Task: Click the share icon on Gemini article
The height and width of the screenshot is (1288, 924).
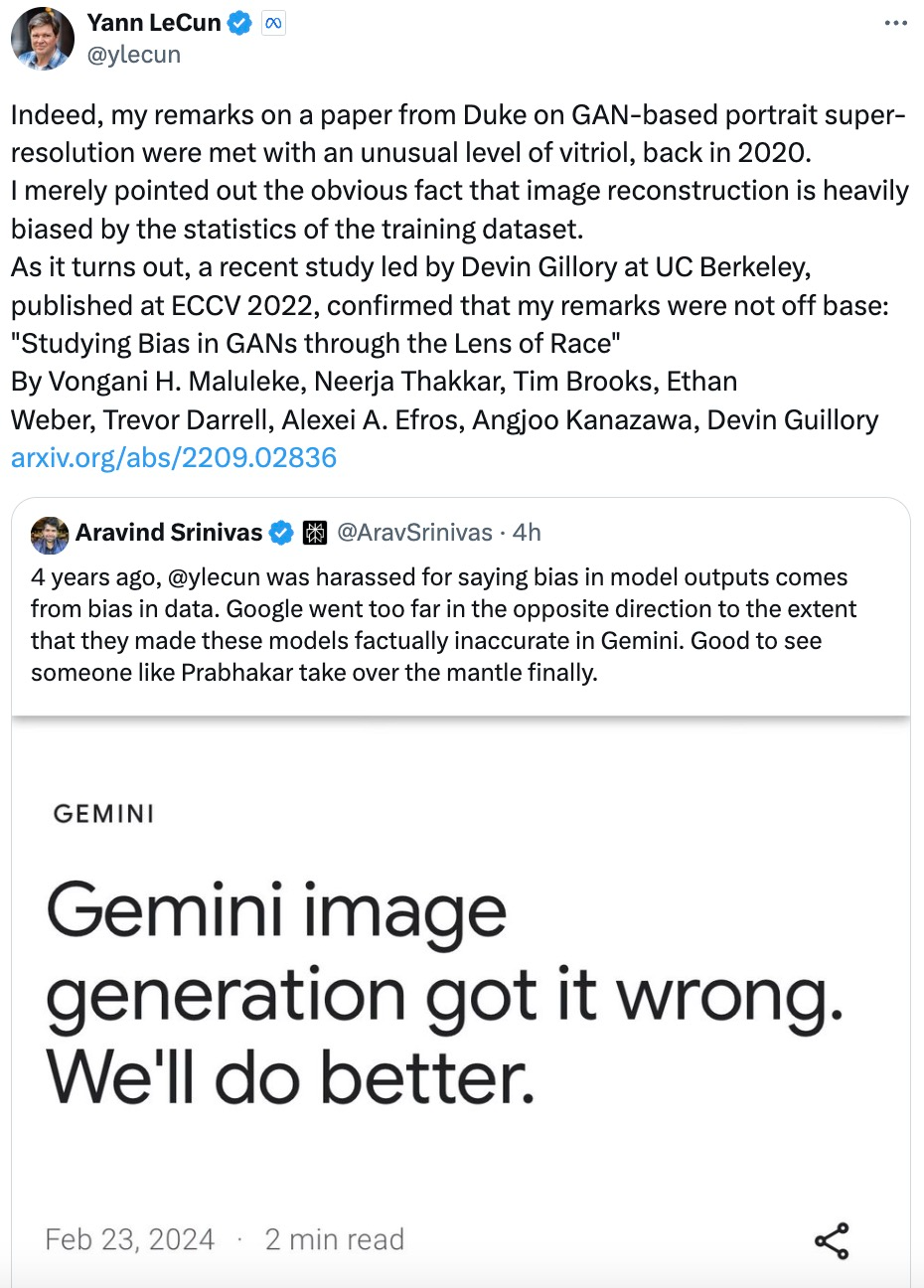Action: (832, 1241)
